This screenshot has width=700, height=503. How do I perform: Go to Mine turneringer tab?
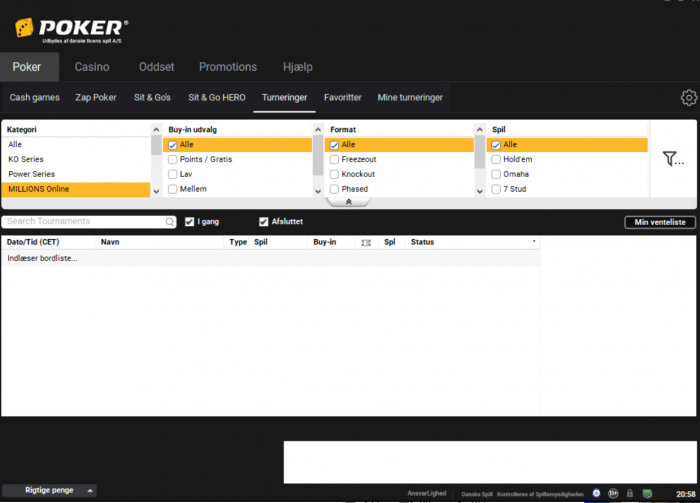(x=410, y=97)
